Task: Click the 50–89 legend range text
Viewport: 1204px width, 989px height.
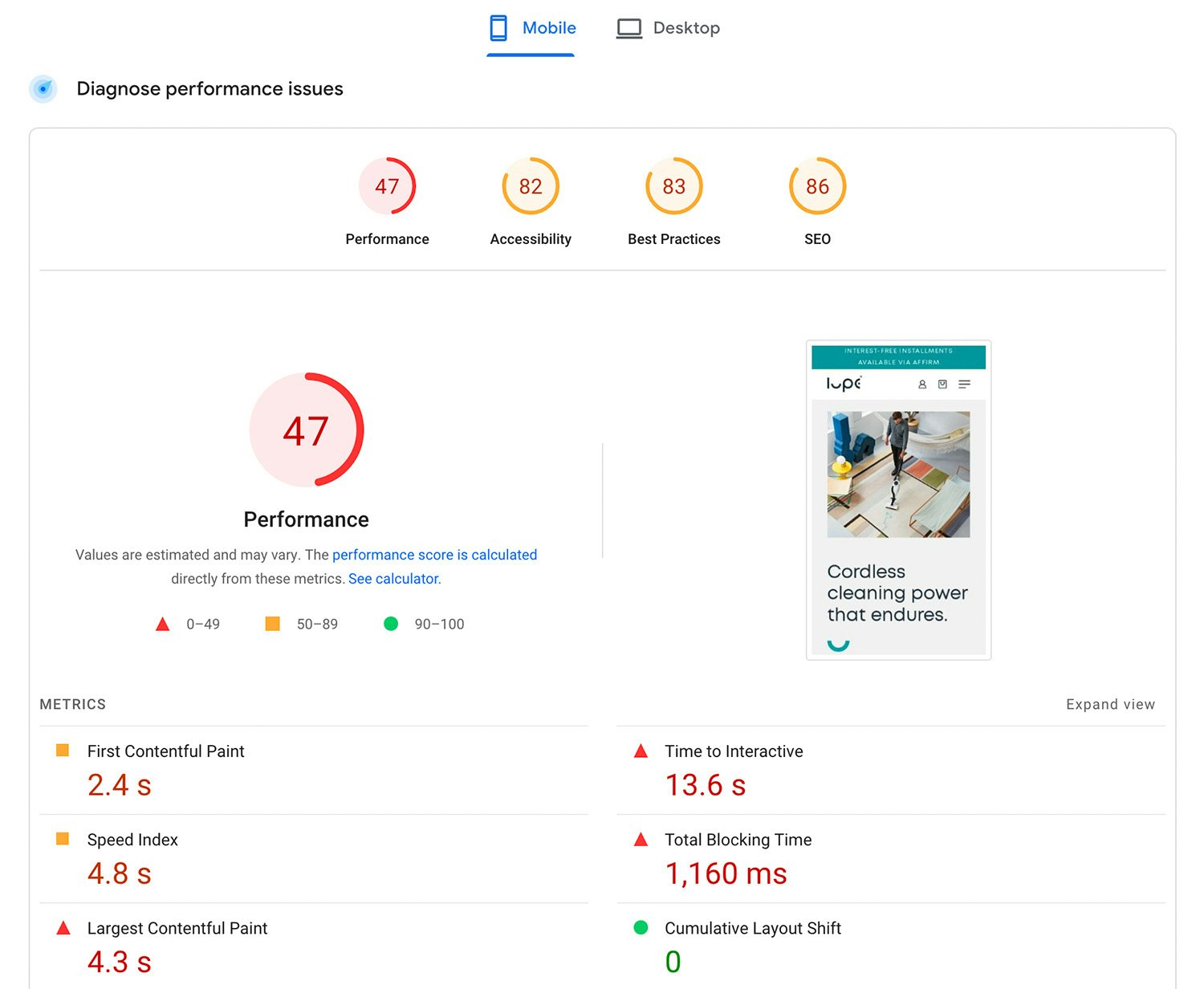Action: click(317, 624)
